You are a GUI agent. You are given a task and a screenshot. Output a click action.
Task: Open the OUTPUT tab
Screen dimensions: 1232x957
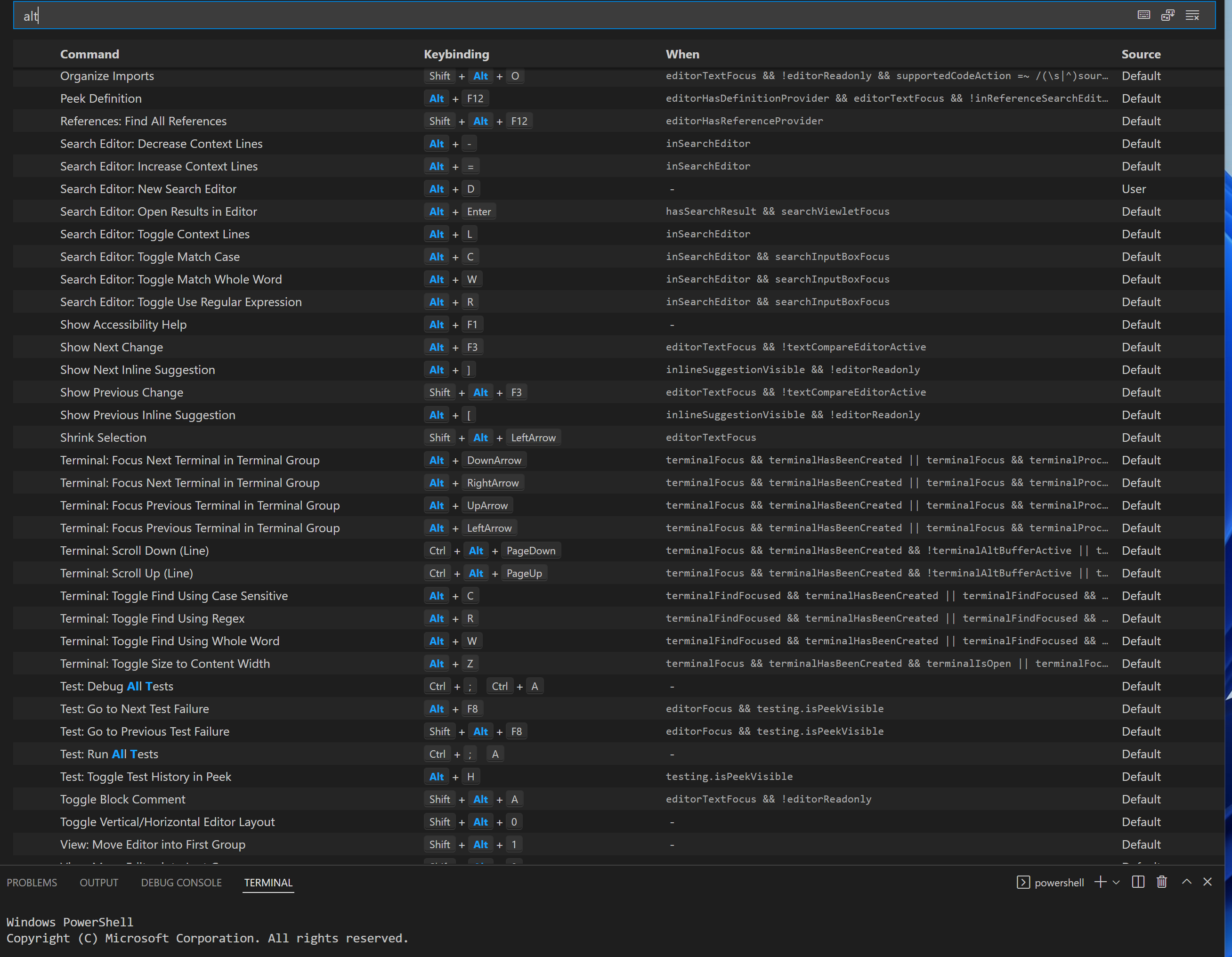[x=99, y=883]
